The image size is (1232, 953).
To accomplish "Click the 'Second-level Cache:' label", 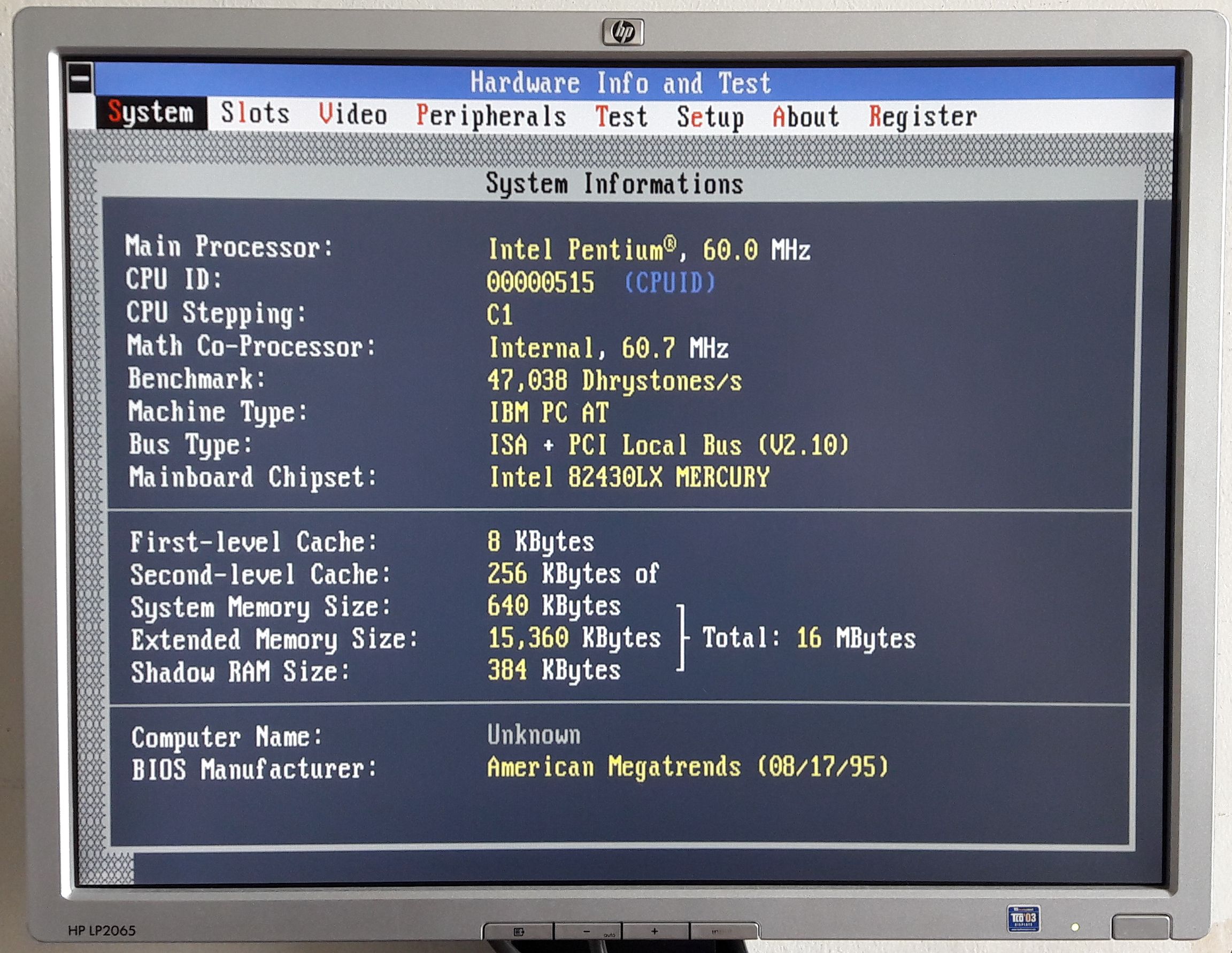I will tap(260, 575).
